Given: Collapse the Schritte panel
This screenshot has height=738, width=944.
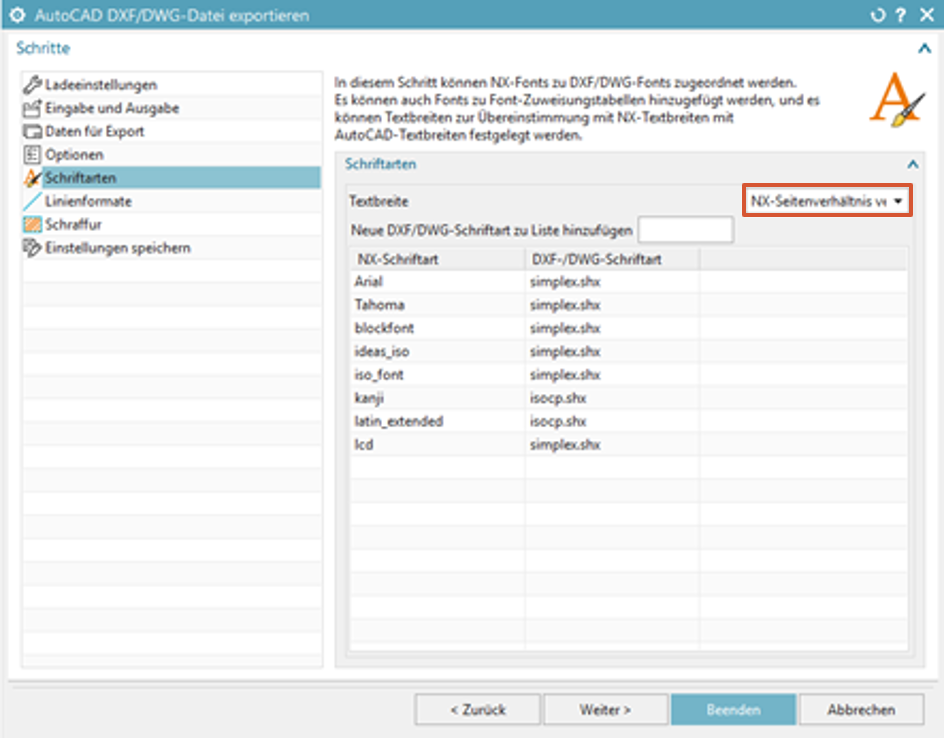Looking at the screenshot, I should 924,48.
